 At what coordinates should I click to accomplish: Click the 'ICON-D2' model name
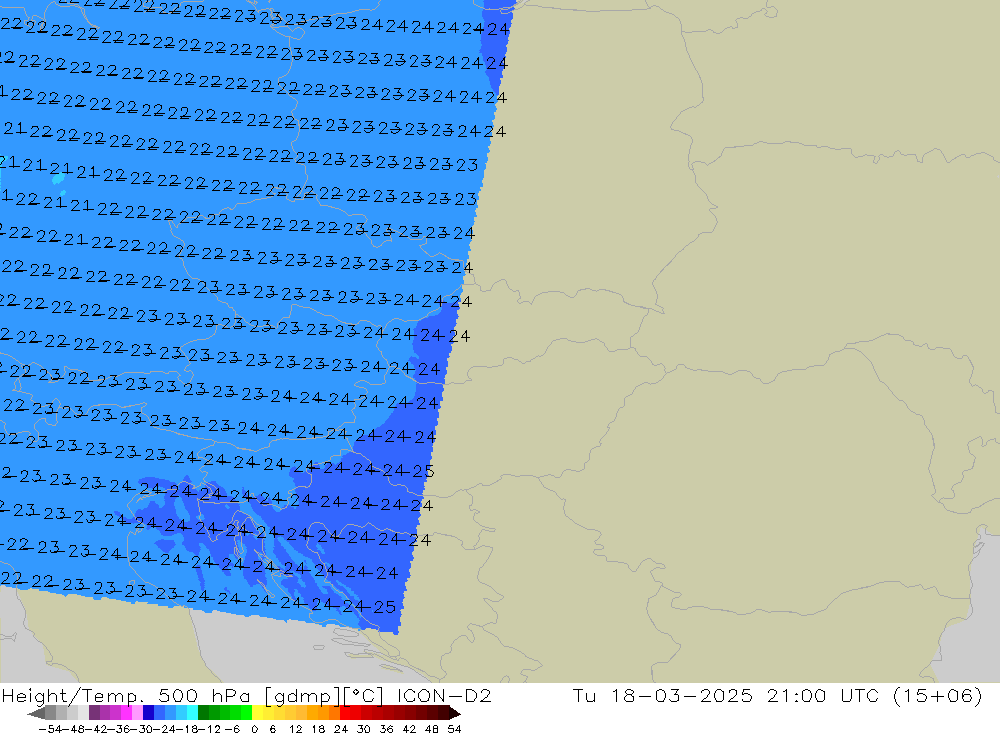coord(444,695)
